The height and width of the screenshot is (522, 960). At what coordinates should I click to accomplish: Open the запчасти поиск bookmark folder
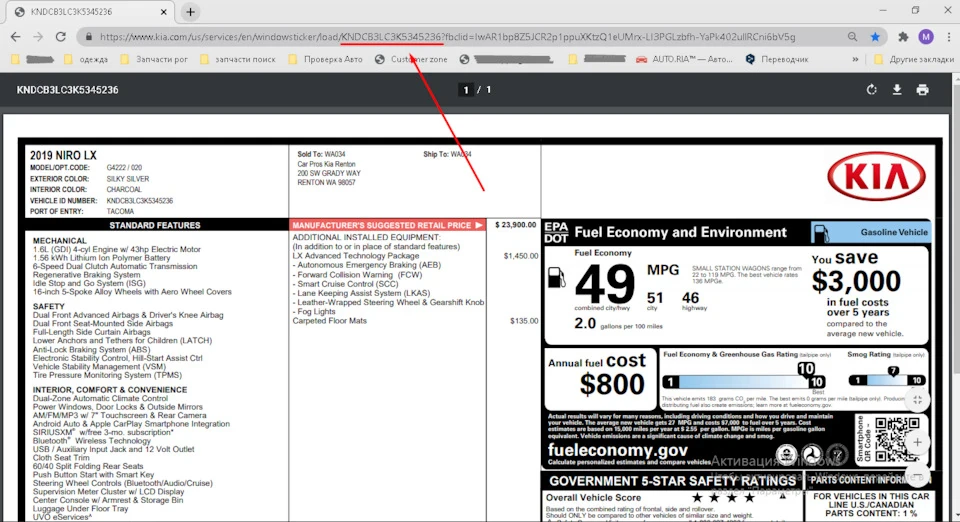pos(238,59)
